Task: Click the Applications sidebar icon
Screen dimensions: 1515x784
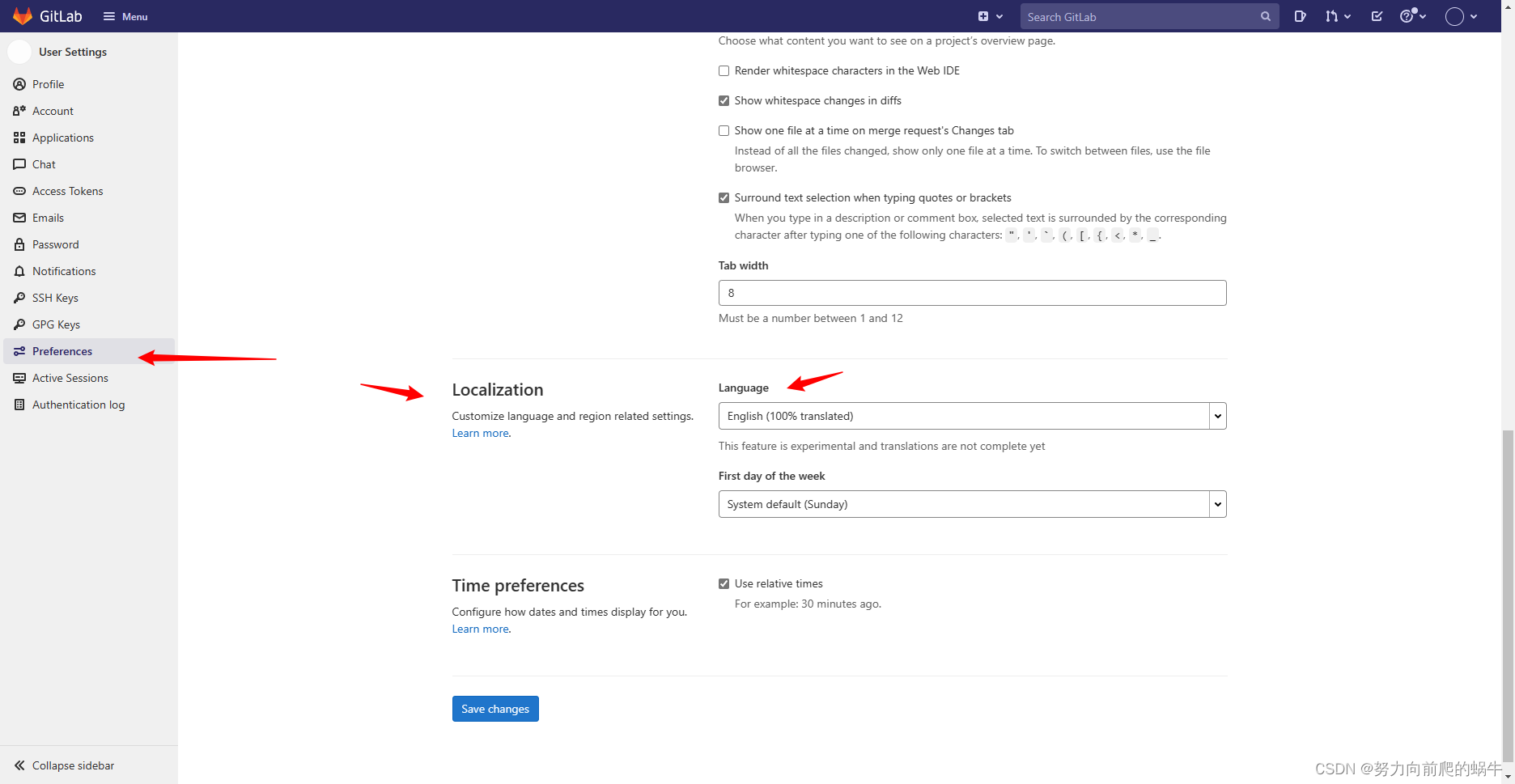Action: 19,138
